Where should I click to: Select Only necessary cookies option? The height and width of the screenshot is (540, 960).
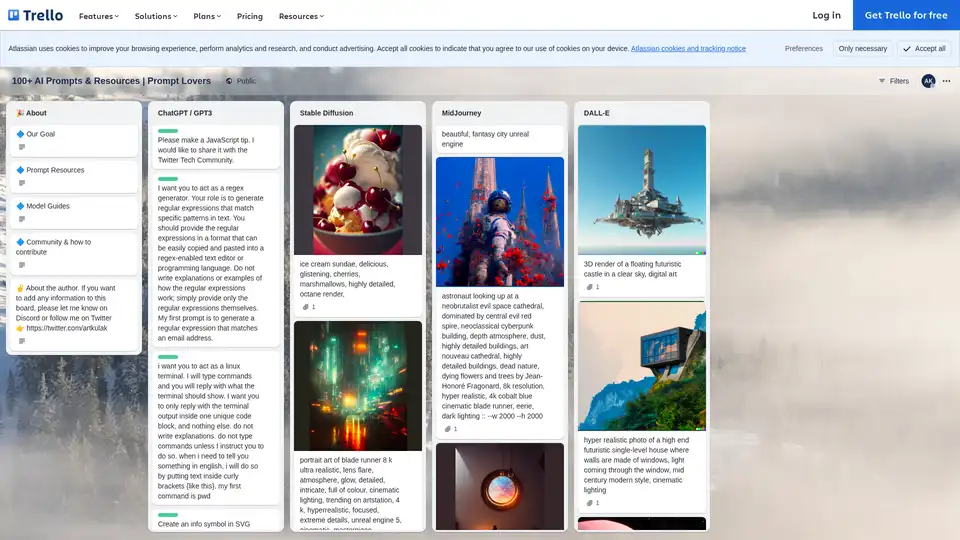pos(862,48)
